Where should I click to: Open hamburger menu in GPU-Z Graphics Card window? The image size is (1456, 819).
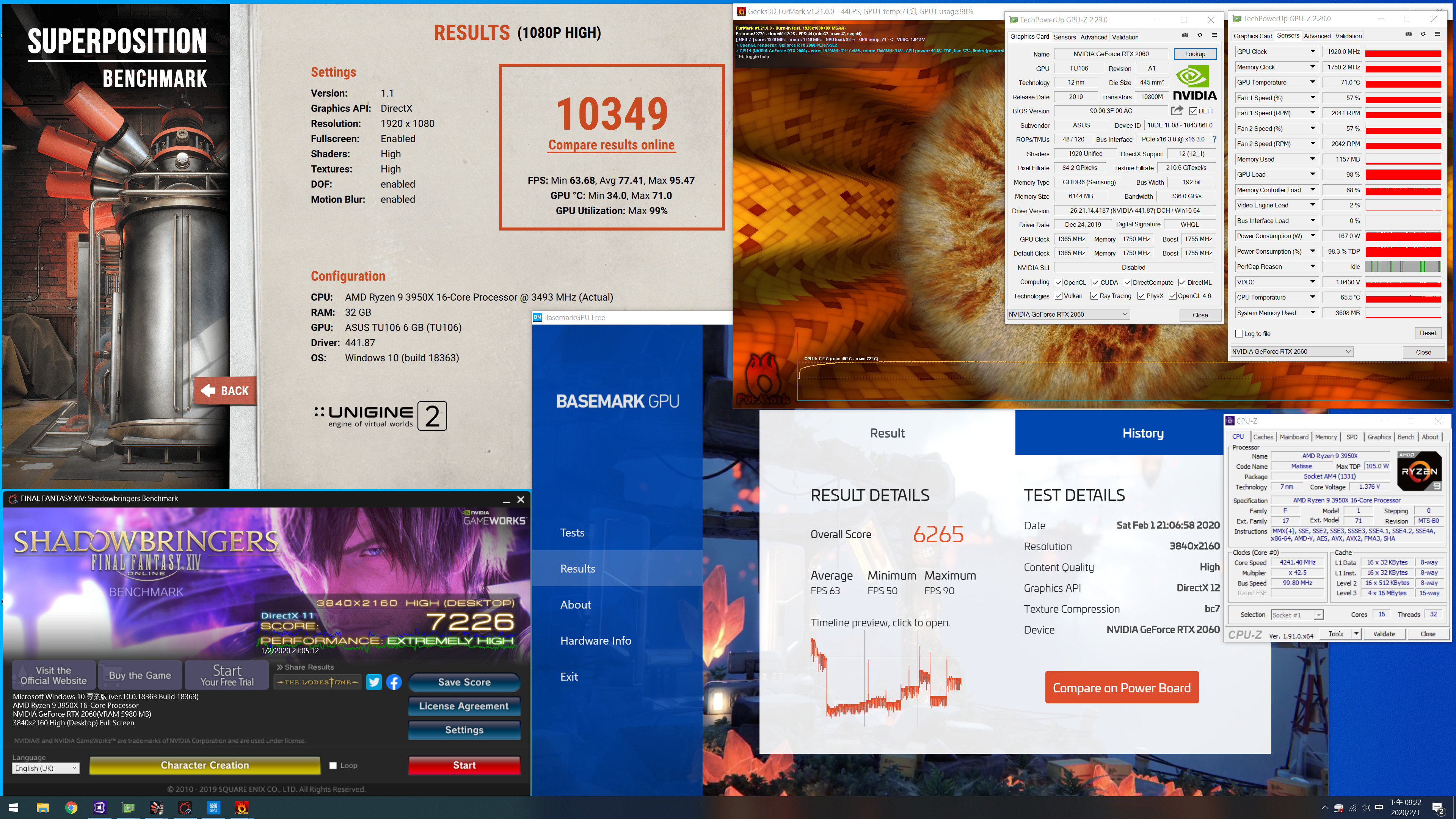click(x=1213, y=35)
